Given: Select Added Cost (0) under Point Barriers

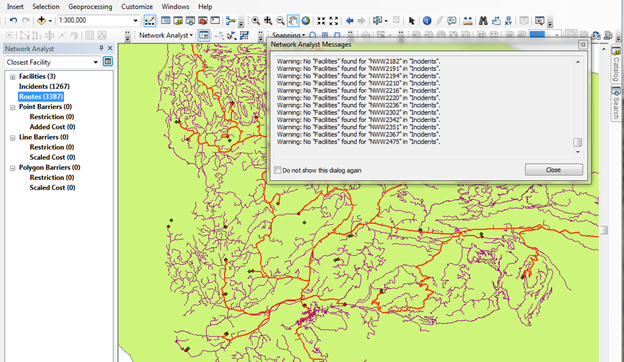Looking at the screenshot, I should point(52,127).
